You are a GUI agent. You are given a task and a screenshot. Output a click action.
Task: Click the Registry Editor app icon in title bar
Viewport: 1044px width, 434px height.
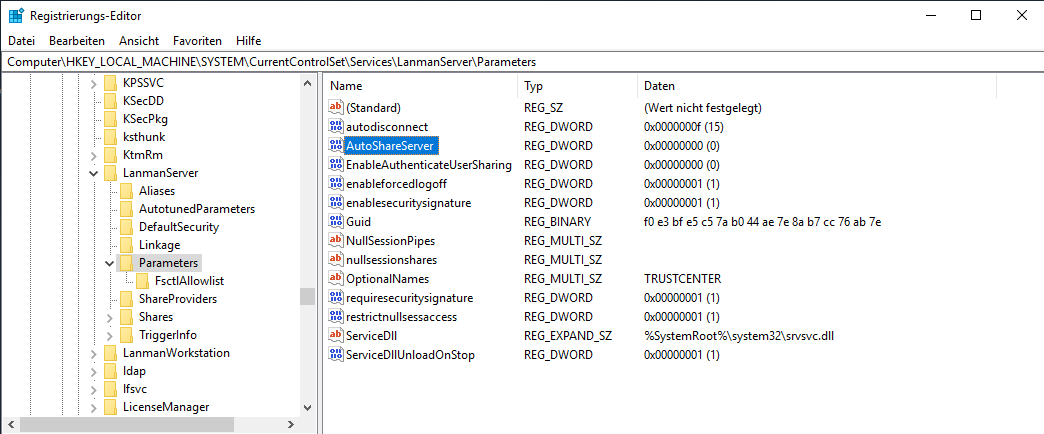coord(16,15)
